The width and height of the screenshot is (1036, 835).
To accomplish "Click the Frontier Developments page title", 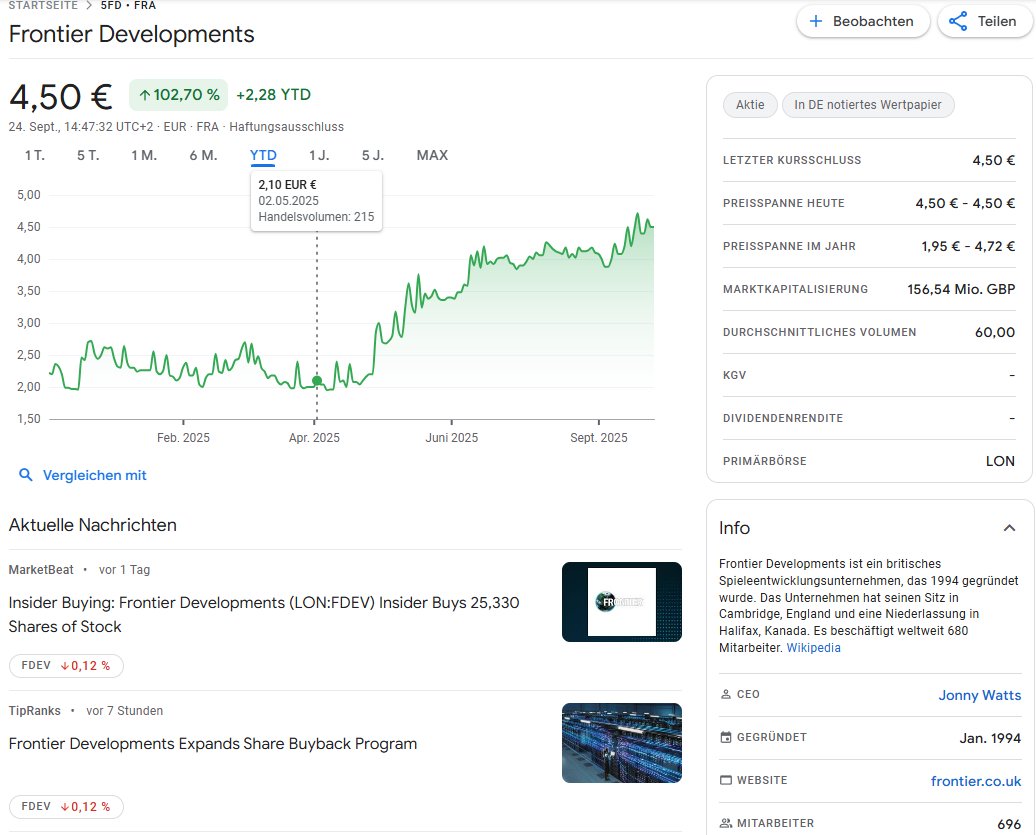I will point(131,34).
